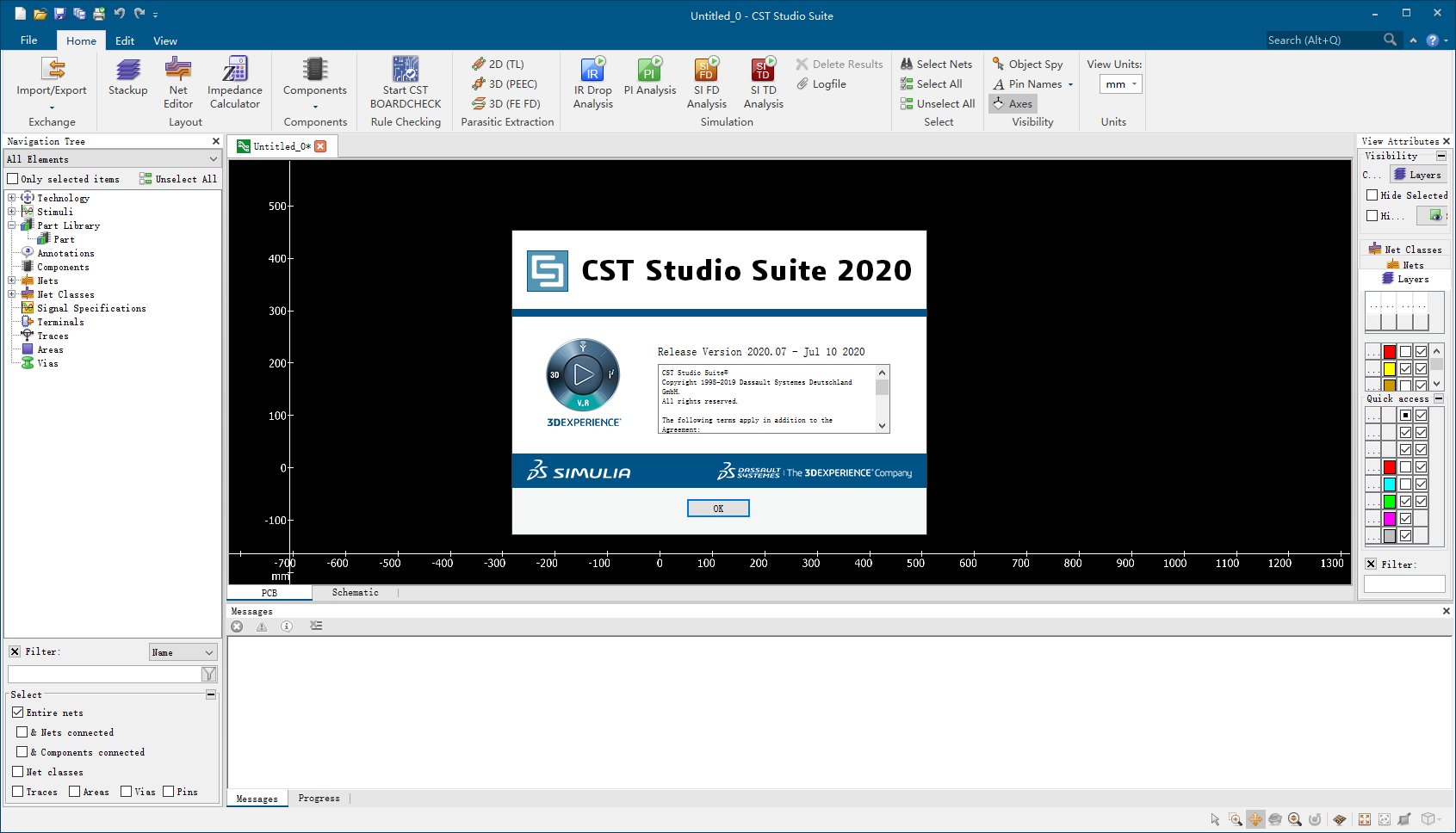Click Unselect All in Navigation Tree

[178, 179]
